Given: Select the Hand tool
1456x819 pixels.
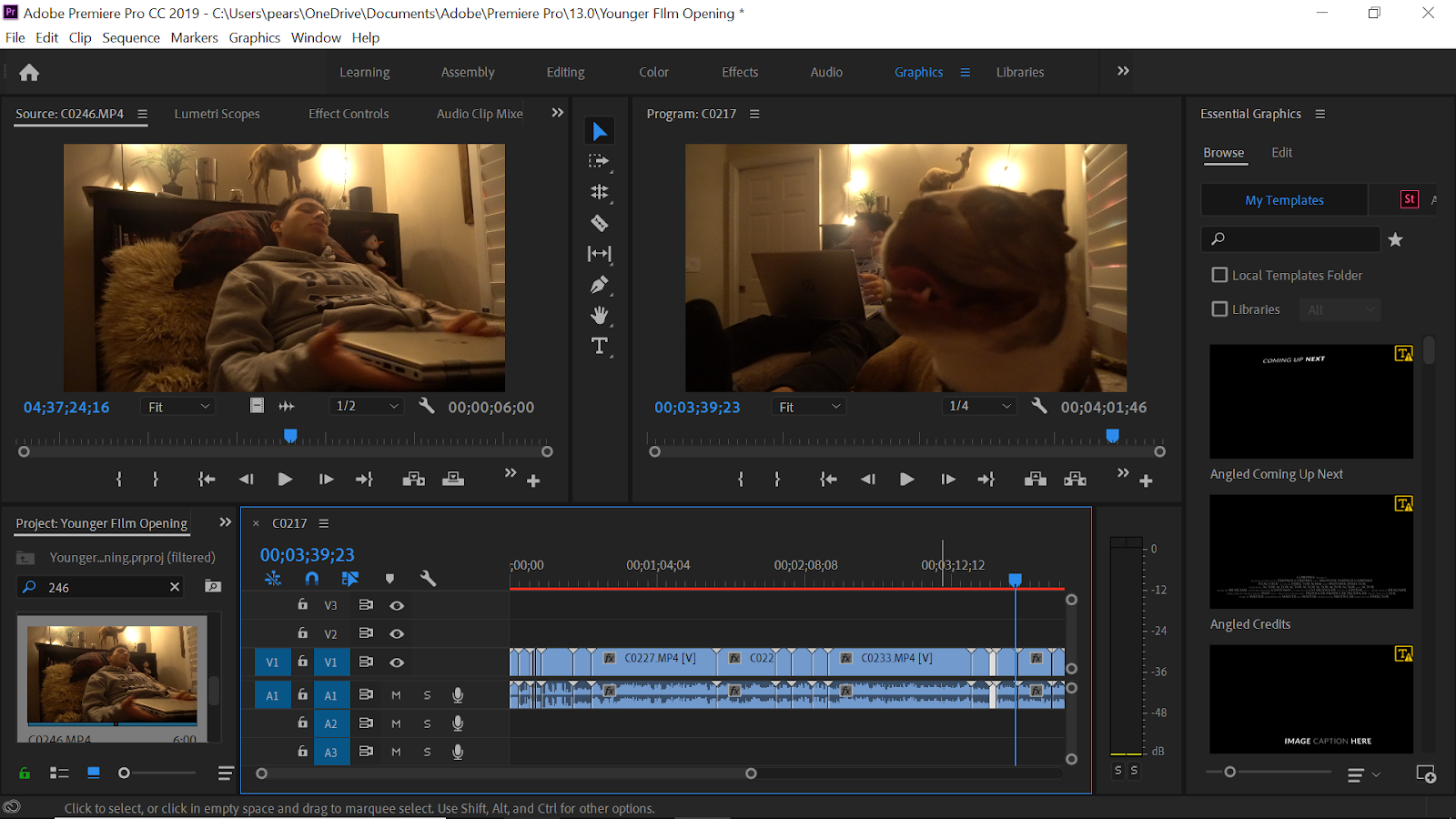Looking at the screenshot, I should tap(599, 315).
